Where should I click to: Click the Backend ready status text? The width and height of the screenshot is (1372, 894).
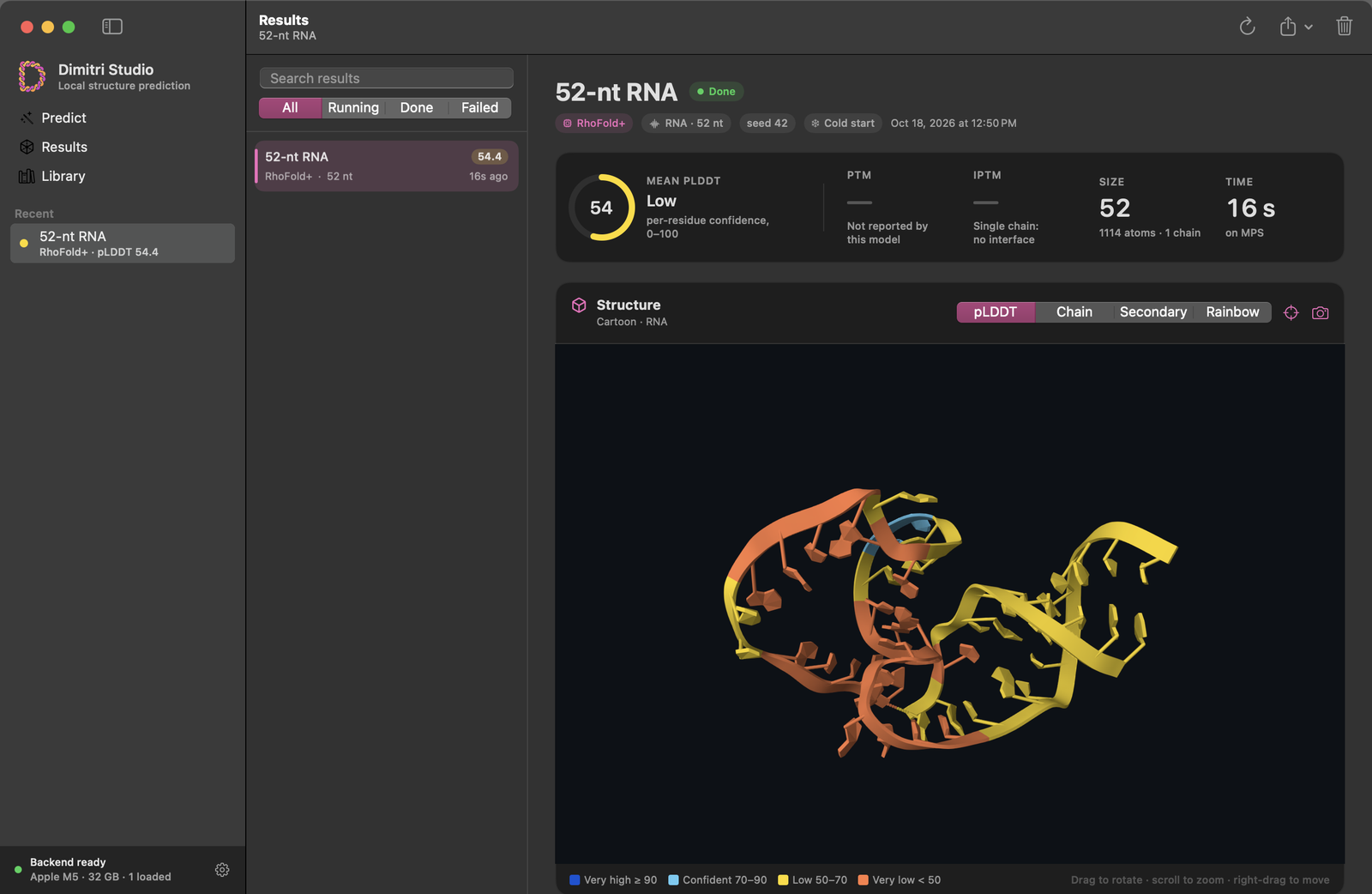(x=68, y=862)
